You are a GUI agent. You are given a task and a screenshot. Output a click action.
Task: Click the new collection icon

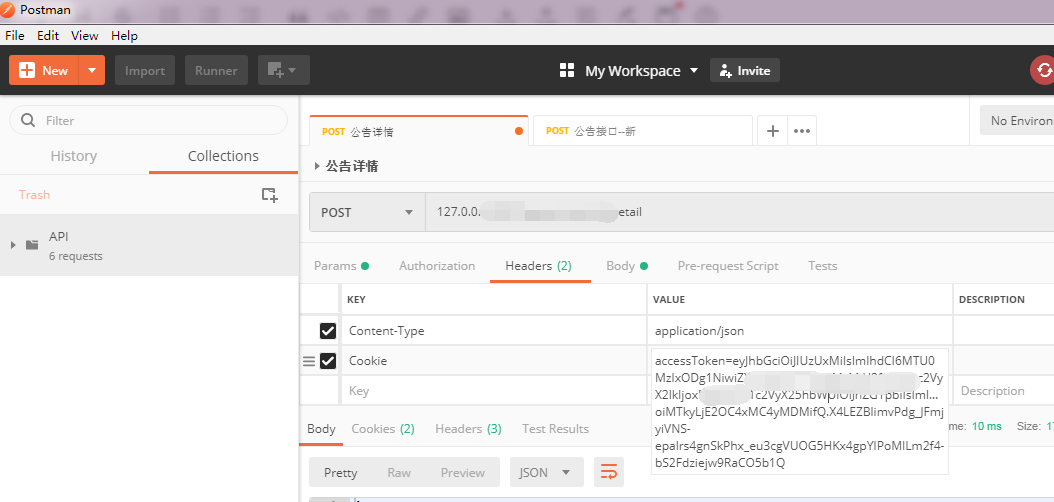pyautogui.click(x=270, y=195)
